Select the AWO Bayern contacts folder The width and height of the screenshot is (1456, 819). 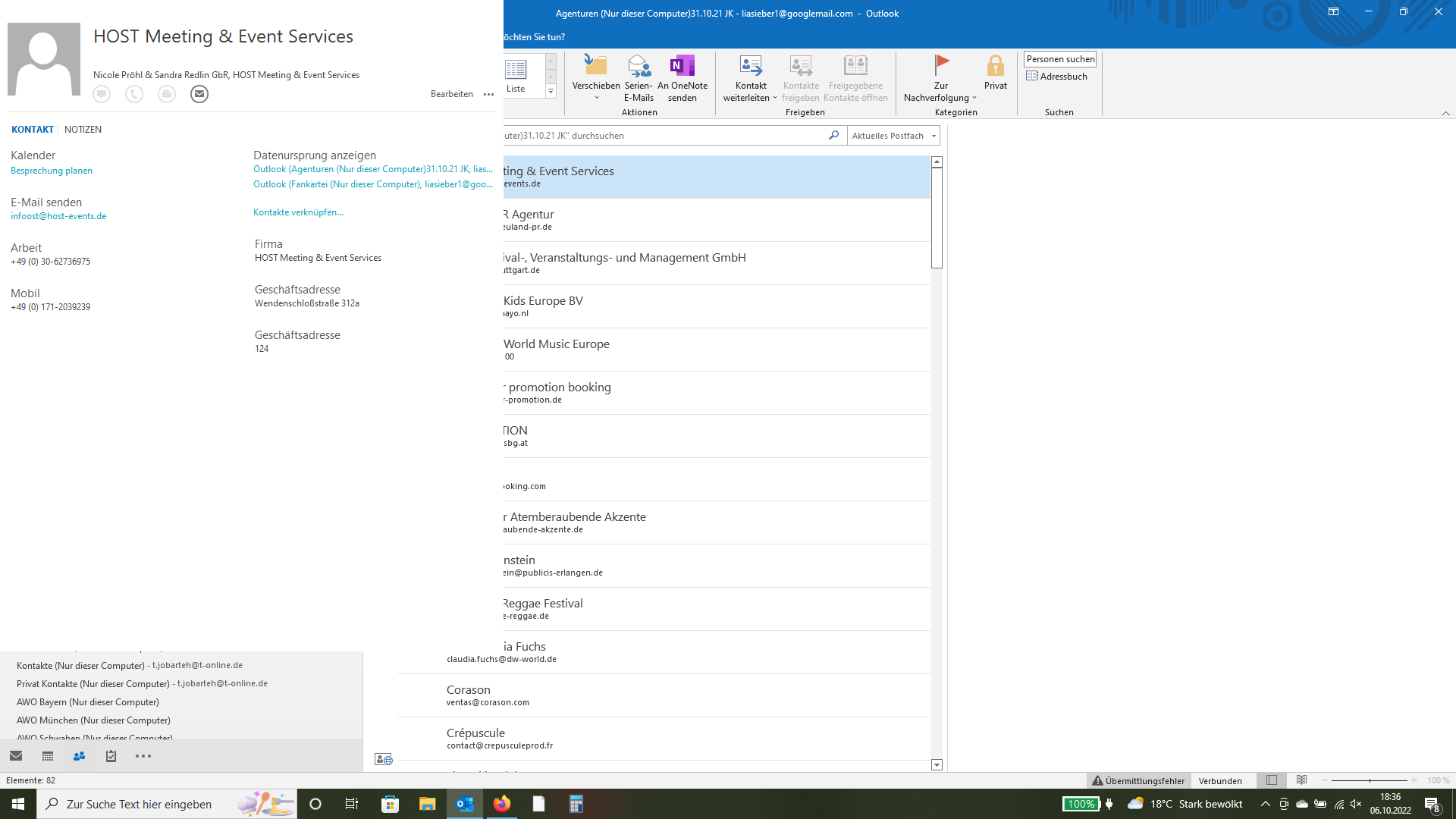pos(88,702)
